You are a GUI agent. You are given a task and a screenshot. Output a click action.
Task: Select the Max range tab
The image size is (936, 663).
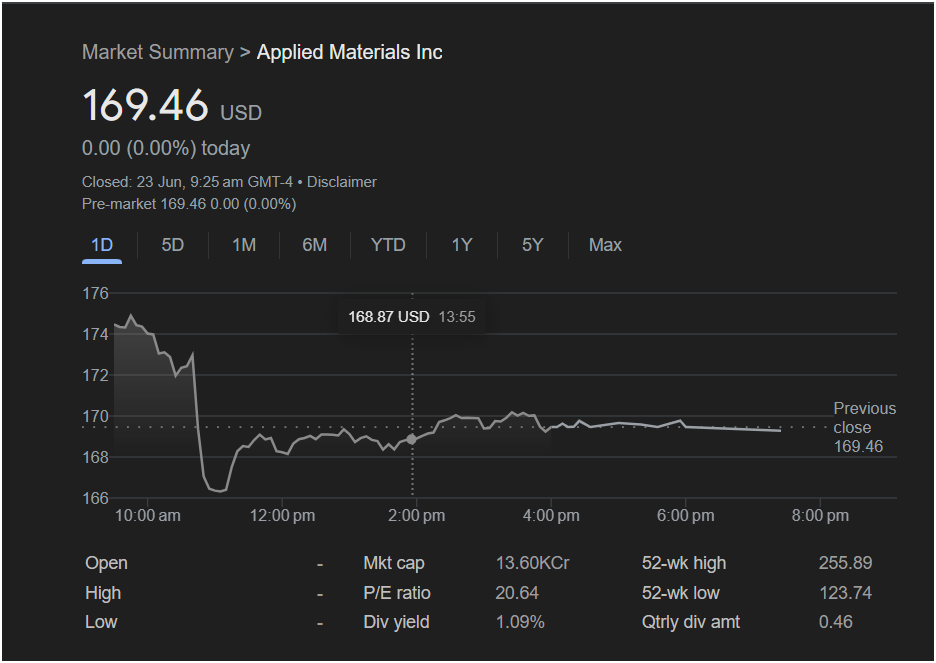tap(605, 245)
